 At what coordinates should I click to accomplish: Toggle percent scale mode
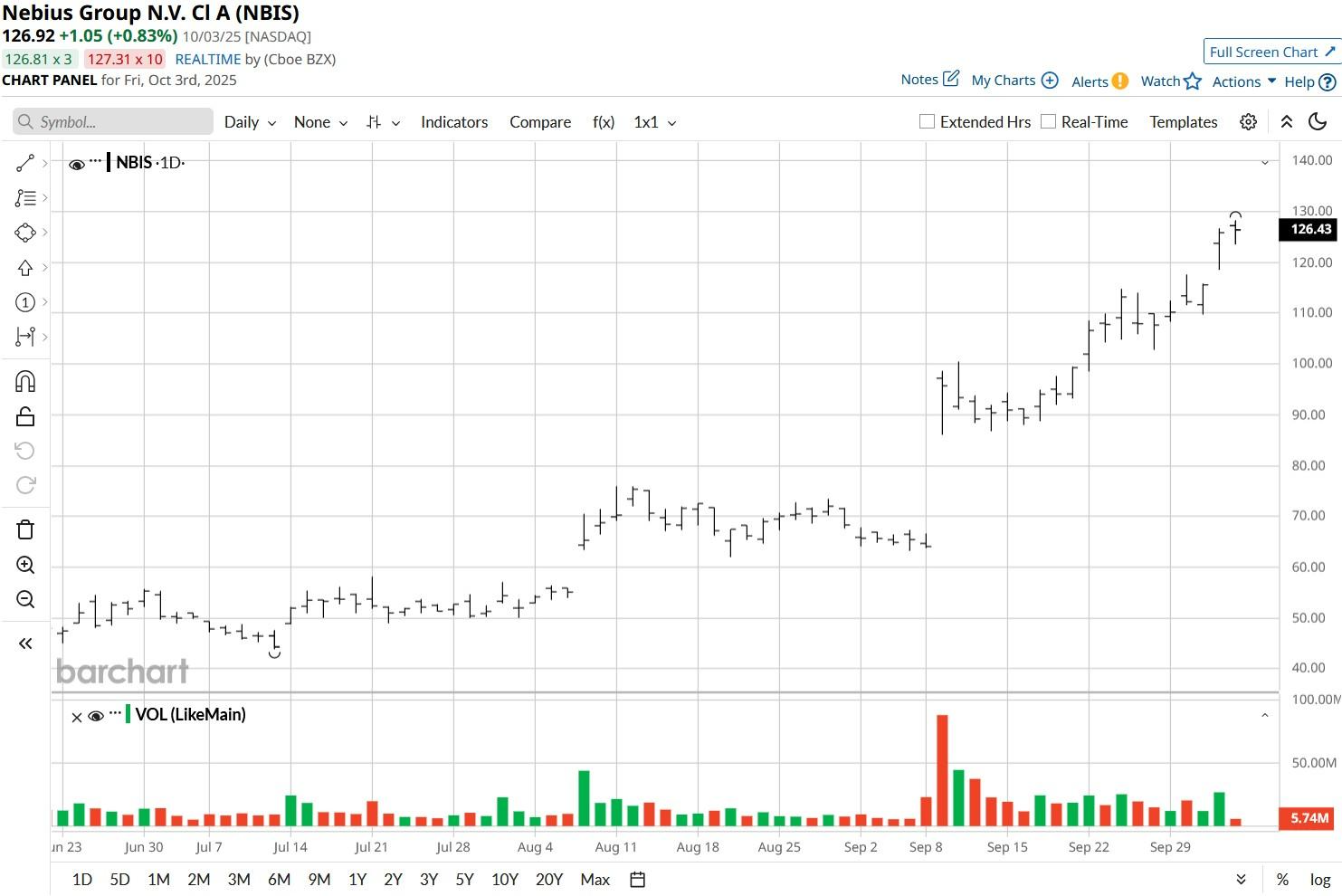tap(1282, 880)
